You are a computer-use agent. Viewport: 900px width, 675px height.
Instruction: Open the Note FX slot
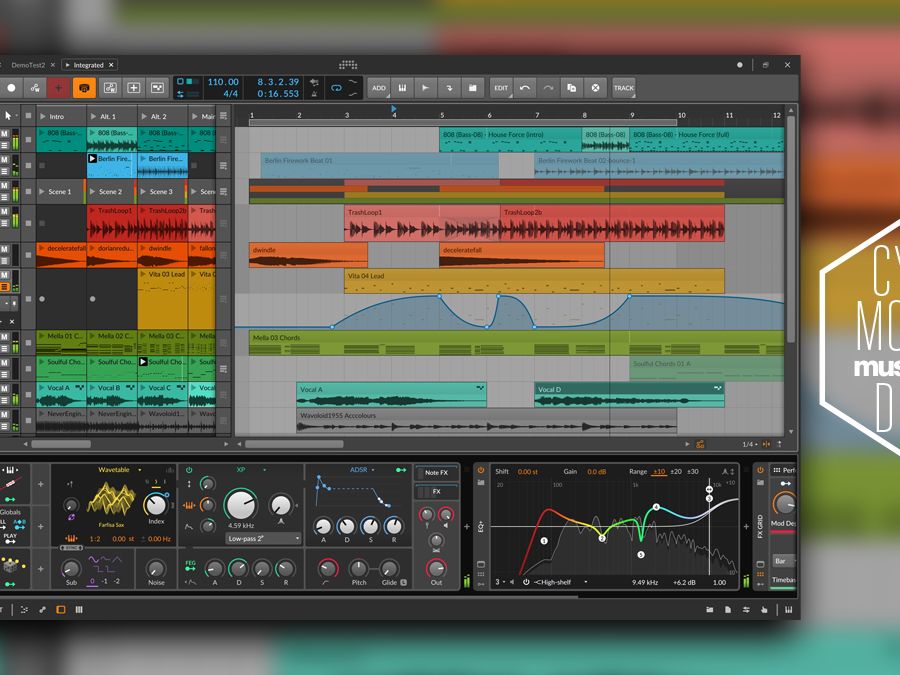click(436, 473)
